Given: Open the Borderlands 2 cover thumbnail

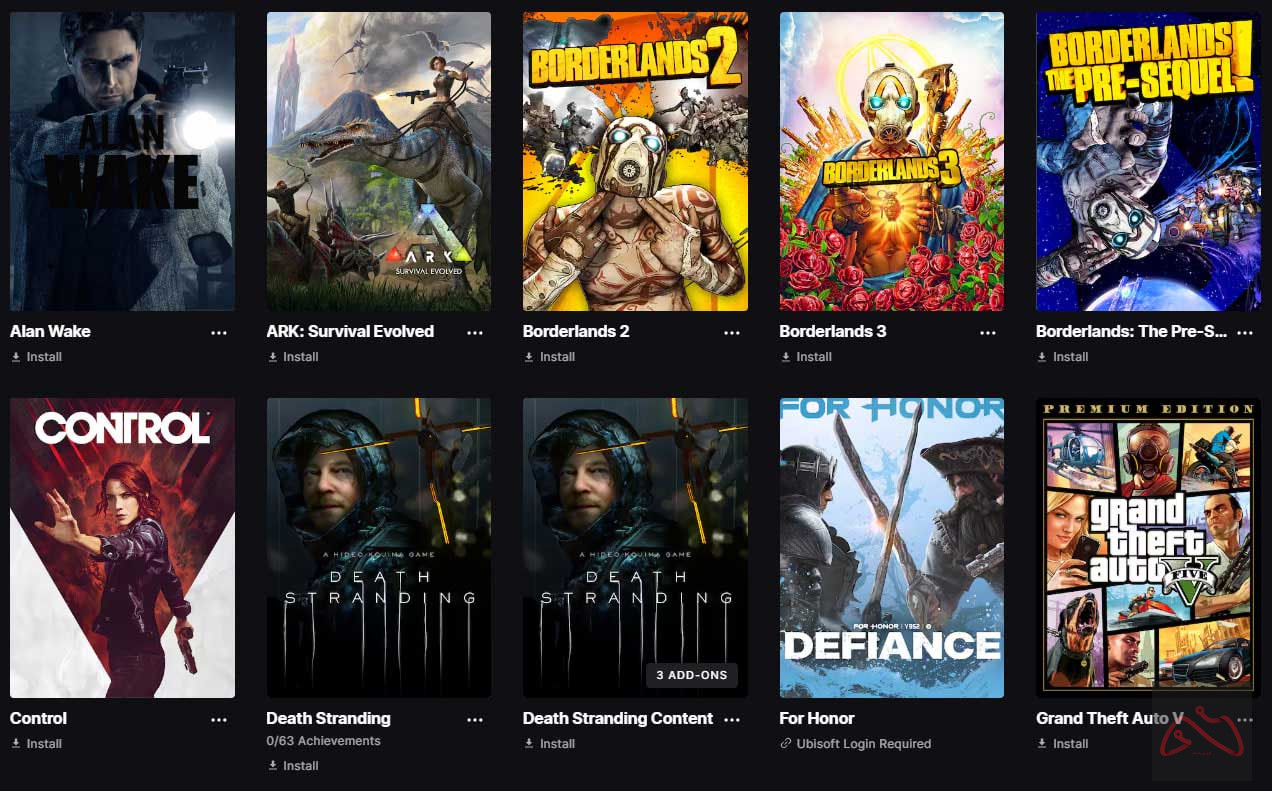Looking at the screenshot, I should (x=635, y=161).
